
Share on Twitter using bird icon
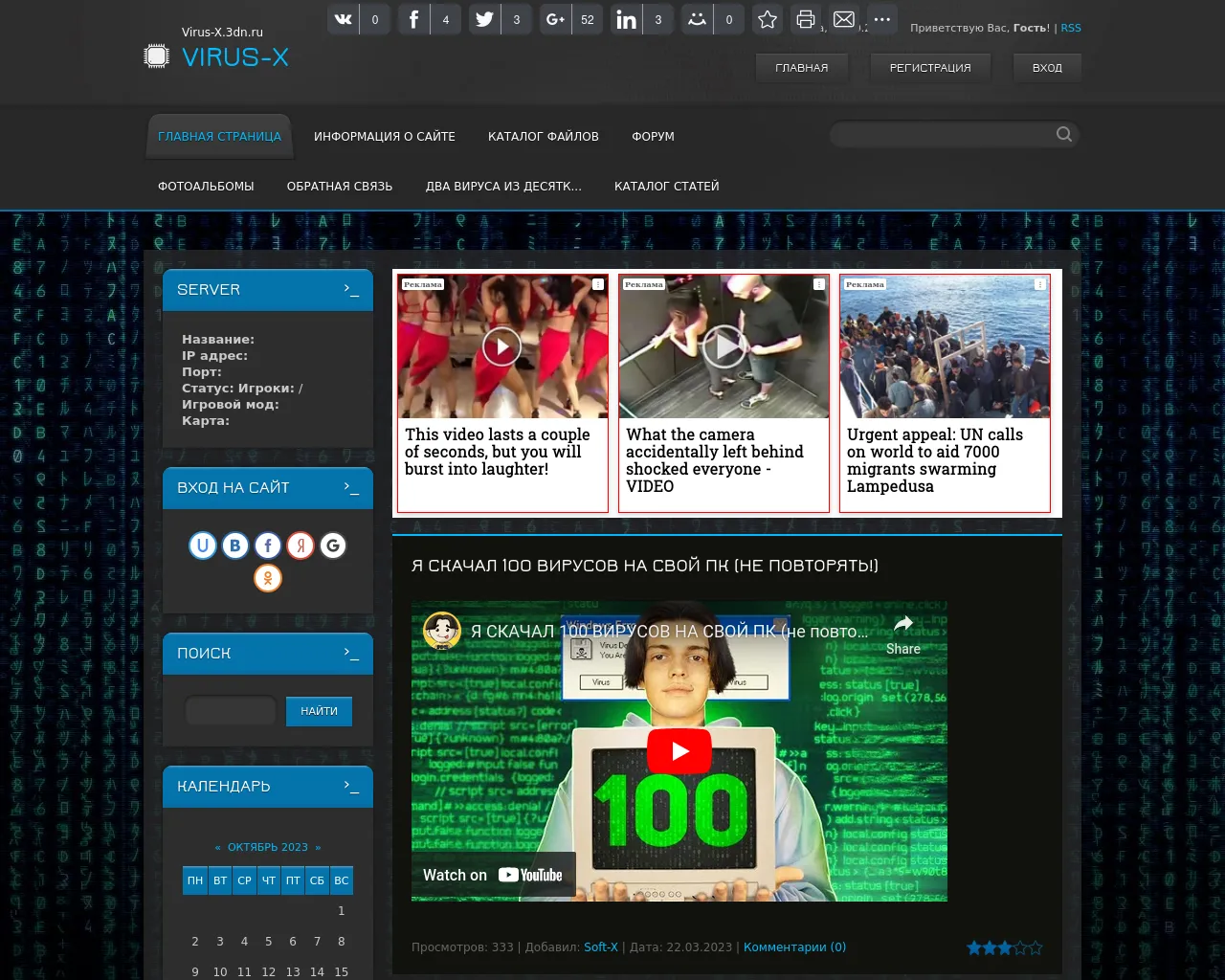(485, 19)
